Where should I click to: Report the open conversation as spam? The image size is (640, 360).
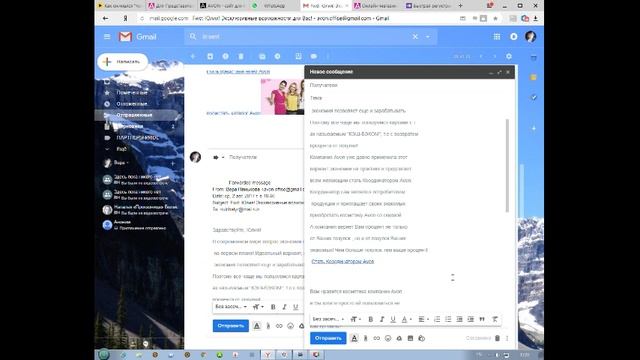pos(225,56)
